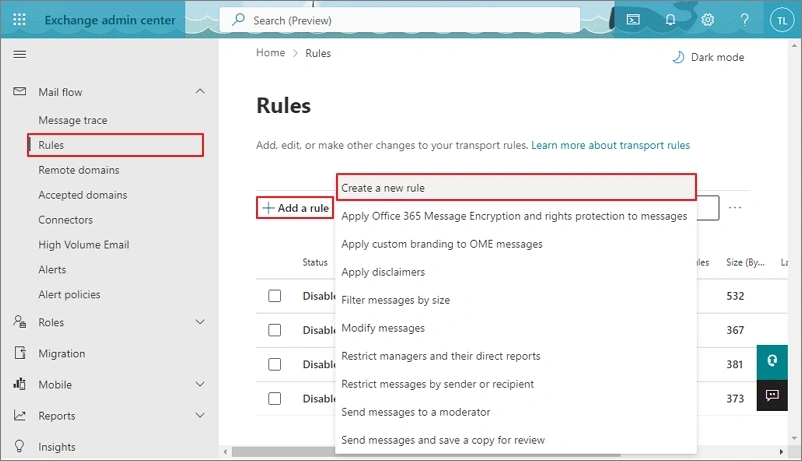
Task: Open the settings gear icon
Action: (707, 20)
